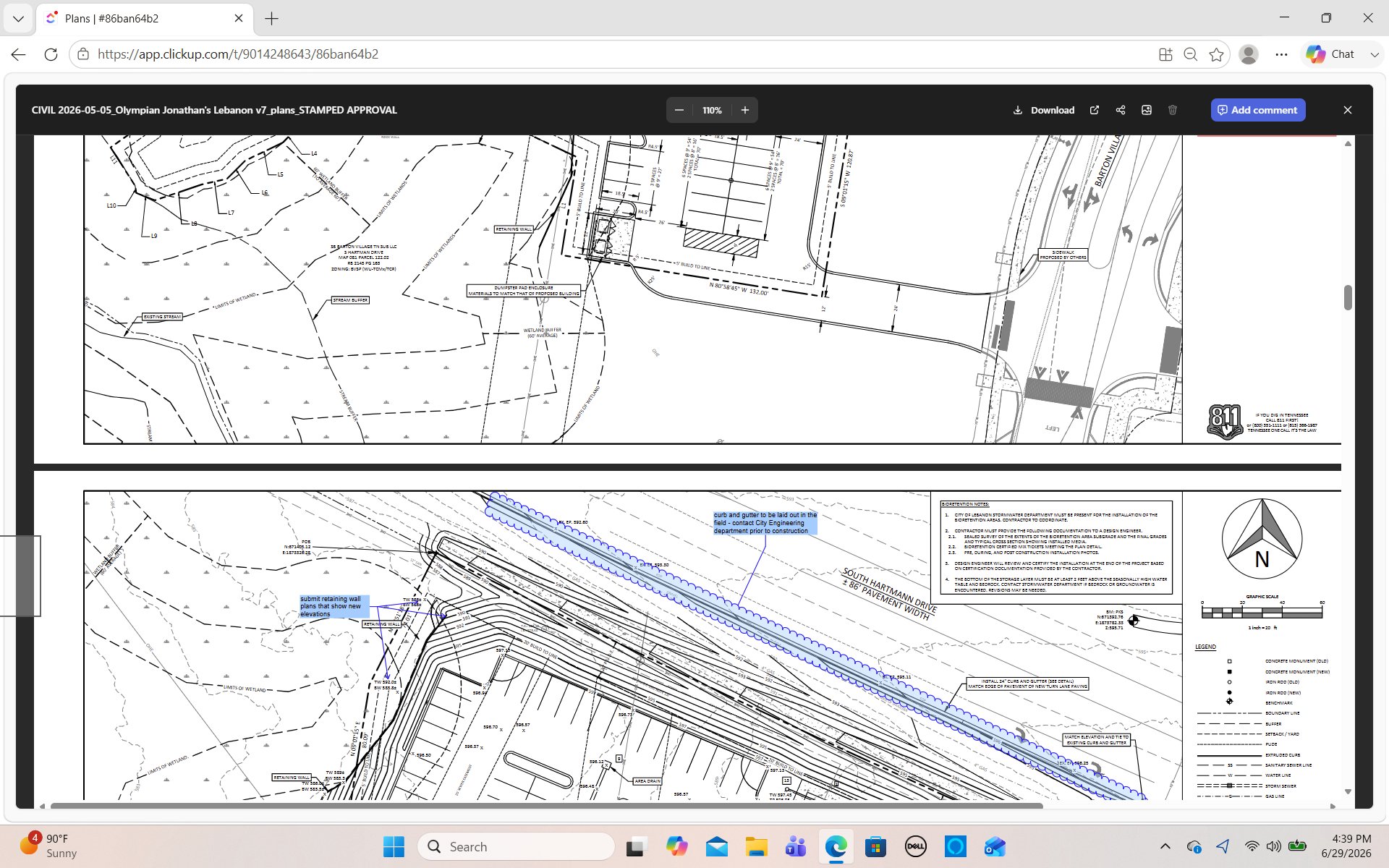Open Task View from the taskbar
This screenshot has width=1389, height=868.
click(x=636, y=846)
